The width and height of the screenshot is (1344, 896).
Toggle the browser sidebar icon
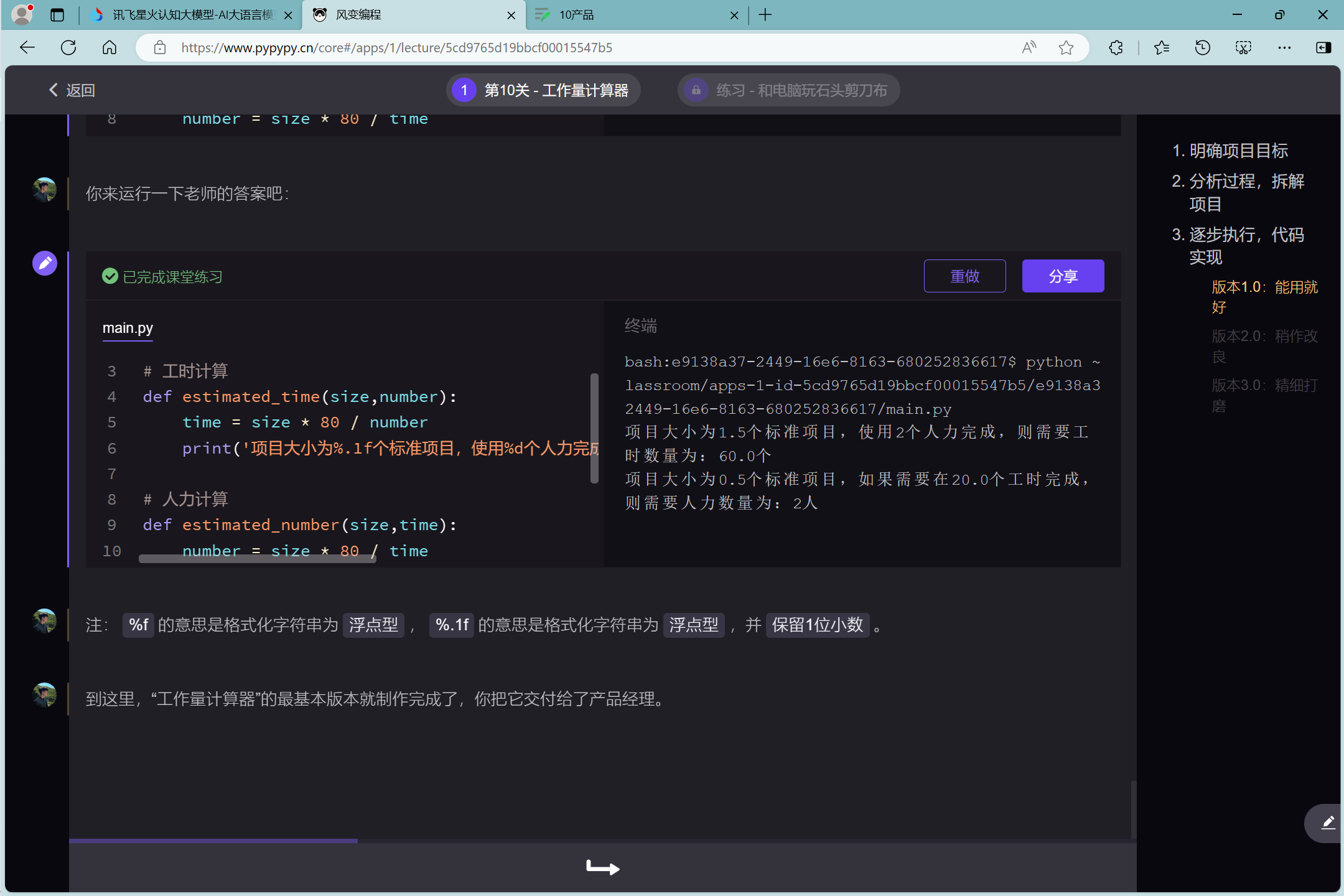(1323, 48)
